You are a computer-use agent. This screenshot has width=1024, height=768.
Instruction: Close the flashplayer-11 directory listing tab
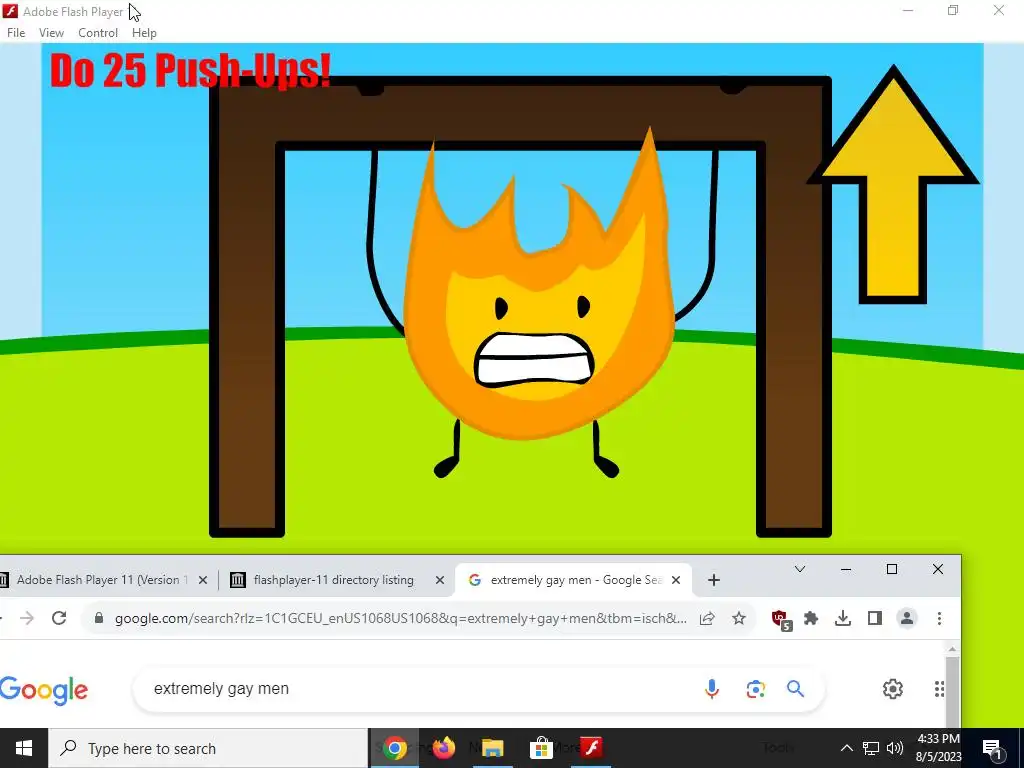point(440,580)
